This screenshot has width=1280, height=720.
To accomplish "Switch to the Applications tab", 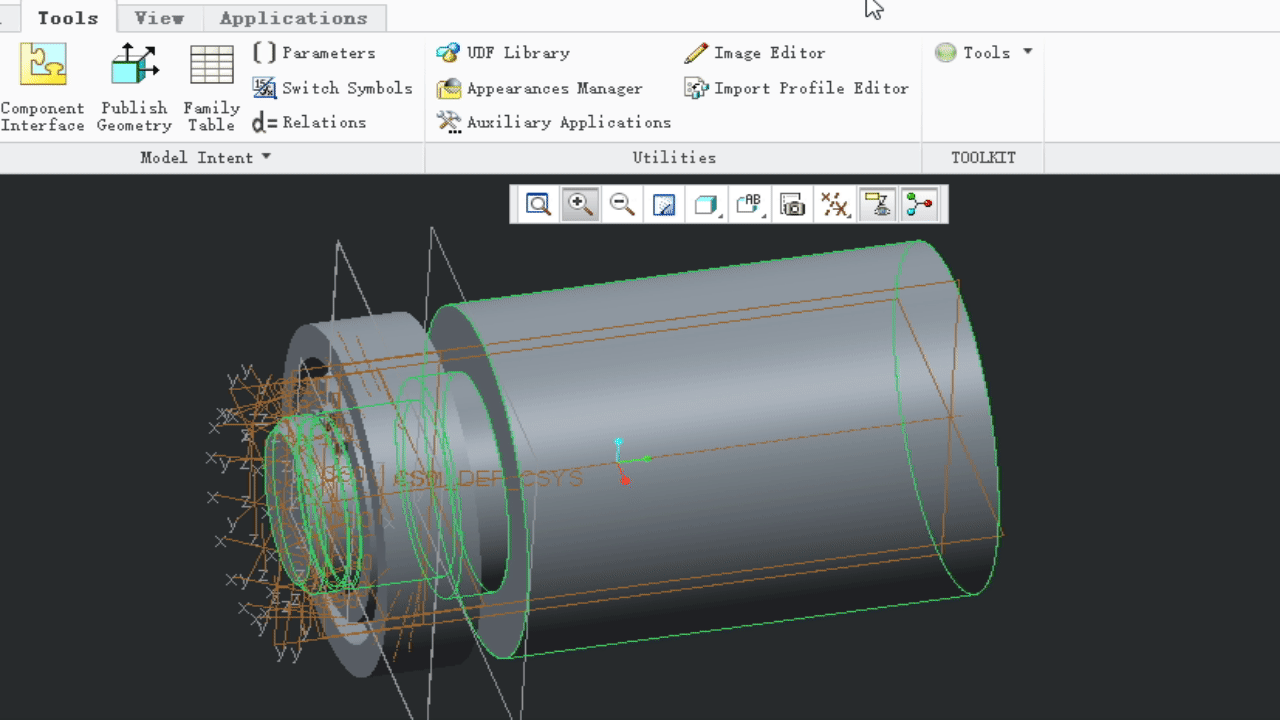I will [x=294, y=18].
